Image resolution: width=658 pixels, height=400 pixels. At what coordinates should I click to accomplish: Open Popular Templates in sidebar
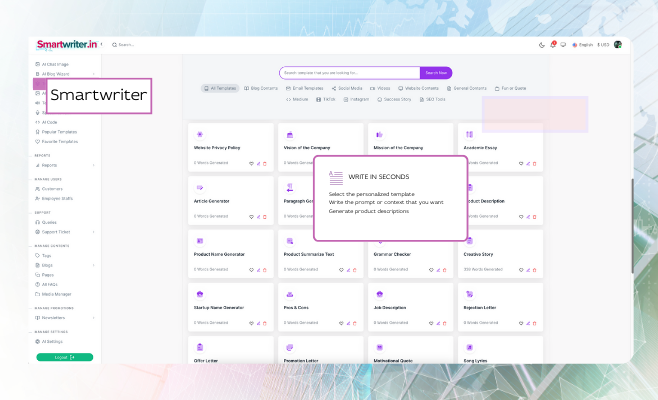(56, 132)
